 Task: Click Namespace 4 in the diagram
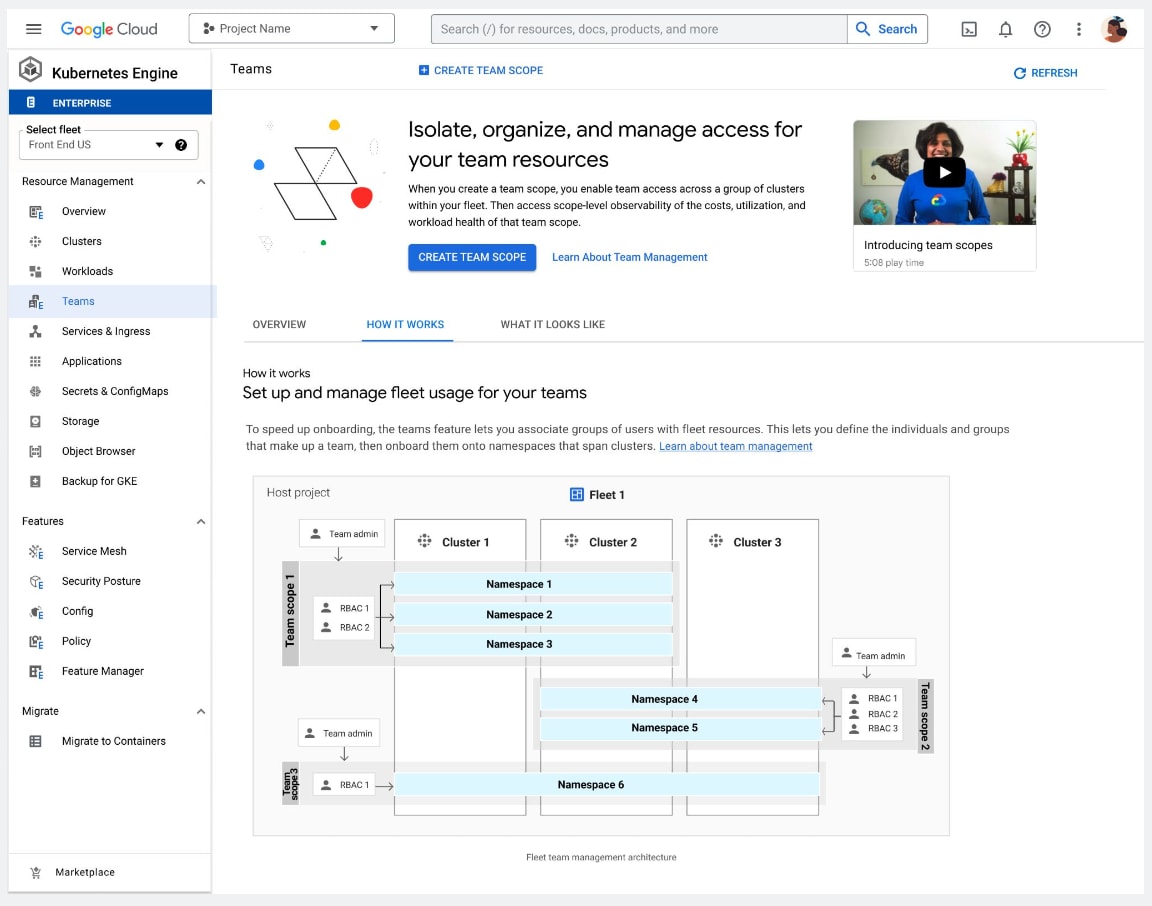(680, 699)
